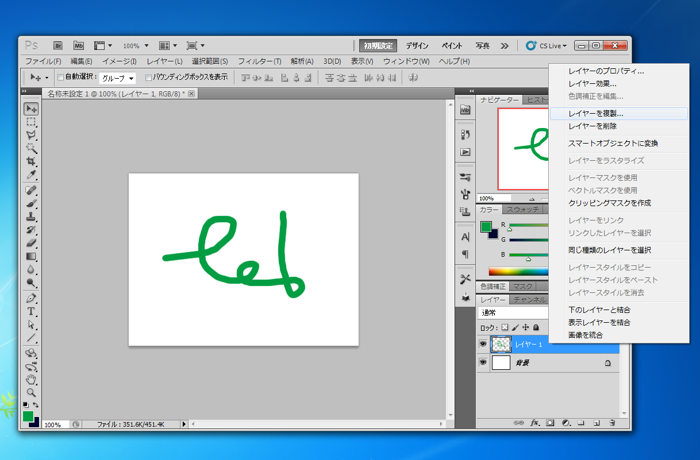This screenshot has width=700, height=460.
Task: Select the Rectangular Marquee tool
Action: click(x=31, y=122)
